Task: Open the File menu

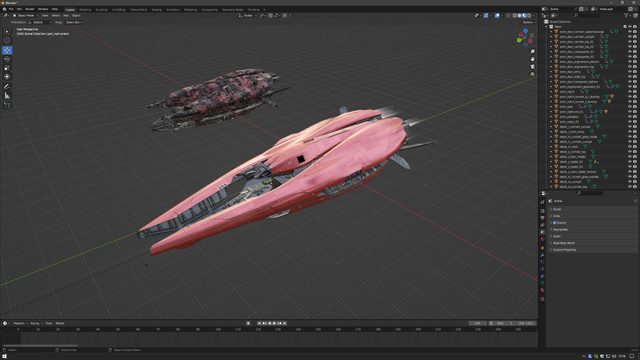Action: 11,9
